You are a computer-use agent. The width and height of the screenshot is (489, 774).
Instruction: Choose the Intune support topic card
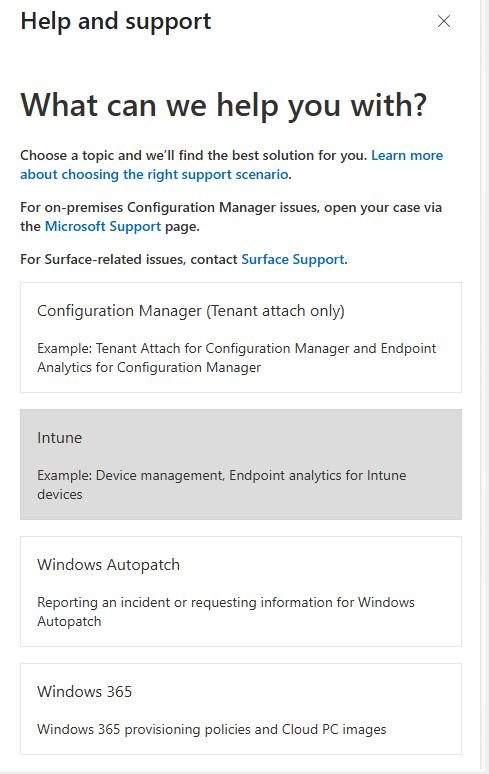click(241, 464)
